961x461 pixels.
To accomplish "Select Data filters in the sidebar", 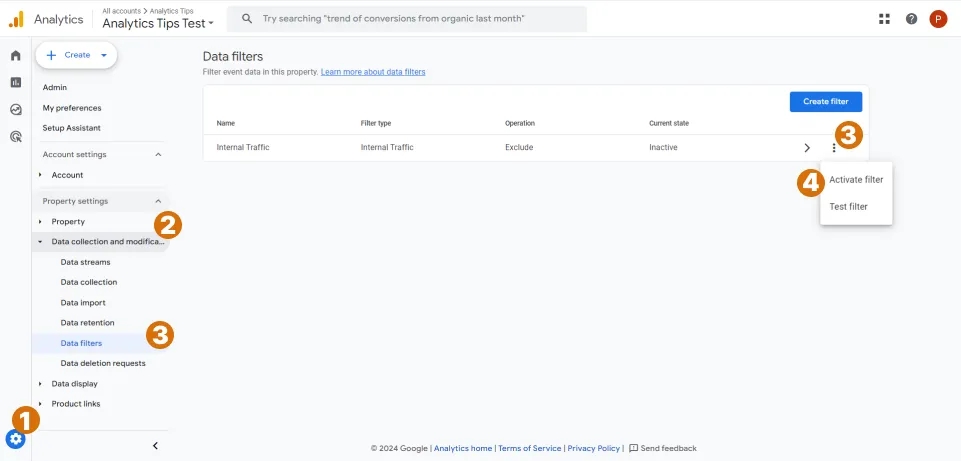I will [81, 343].
